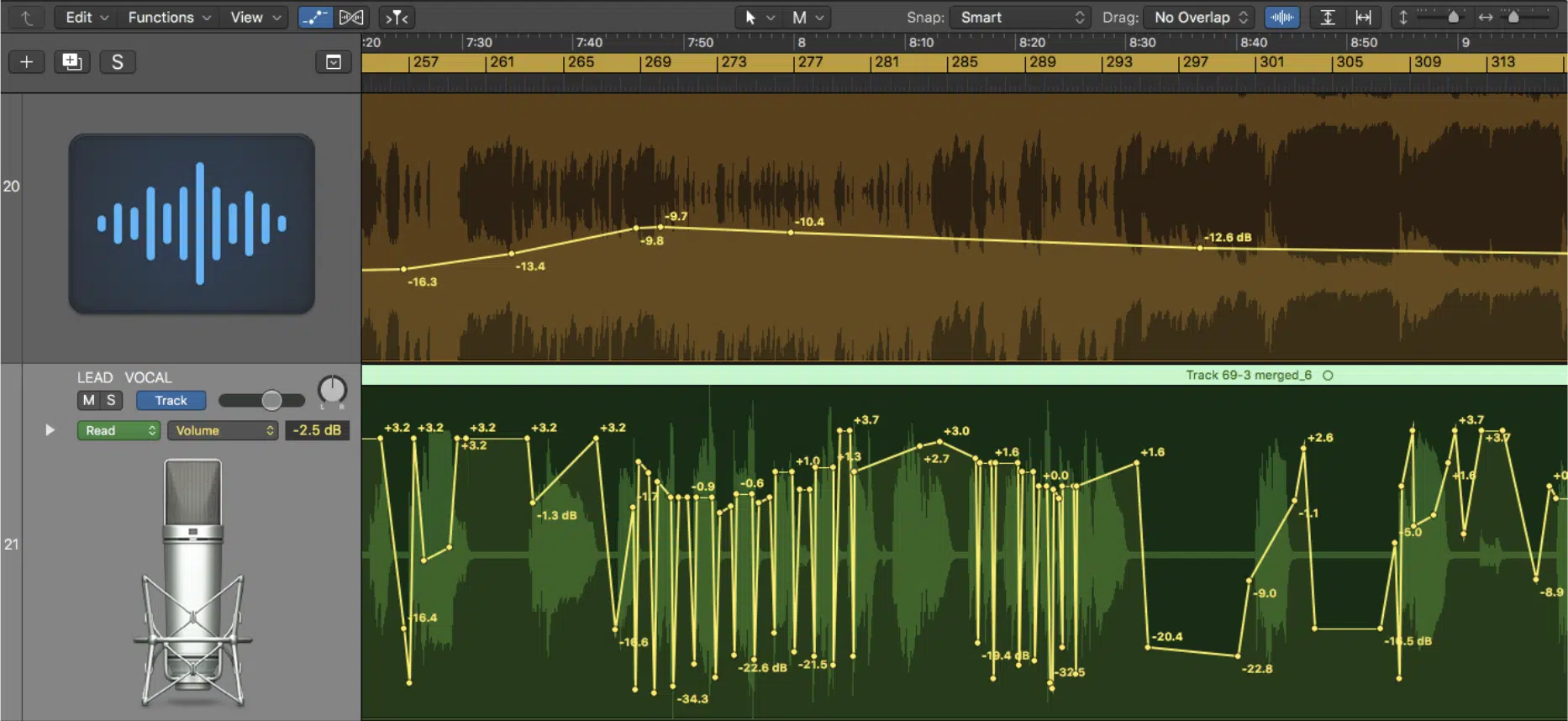1568x721 pixels.
Task: Click the -12.6 dB automation point
Action: click(x=1200, y=248)
